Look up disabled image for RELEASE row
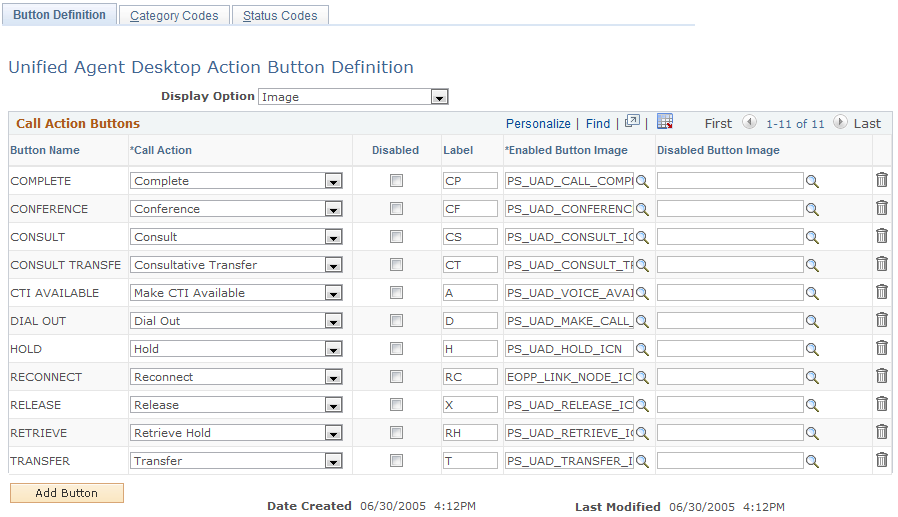The height and width of the screenshot is (517, 898). tap(812, 405)
